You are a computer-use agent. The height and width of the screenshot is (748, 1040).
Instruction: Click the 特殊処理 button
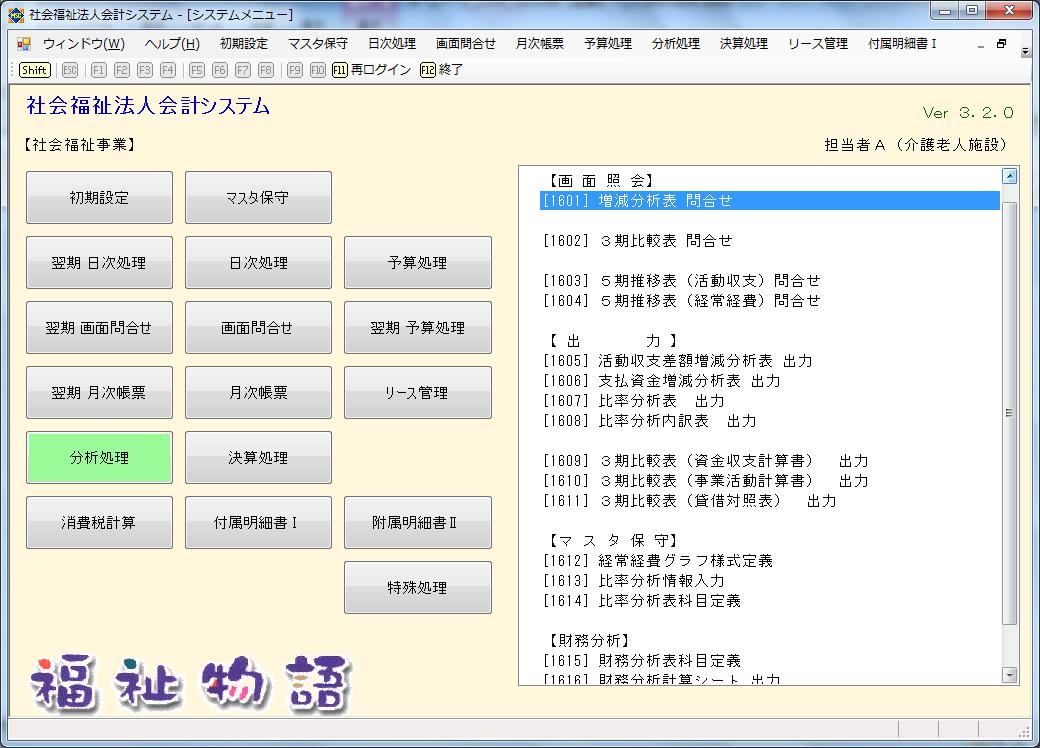417,588
